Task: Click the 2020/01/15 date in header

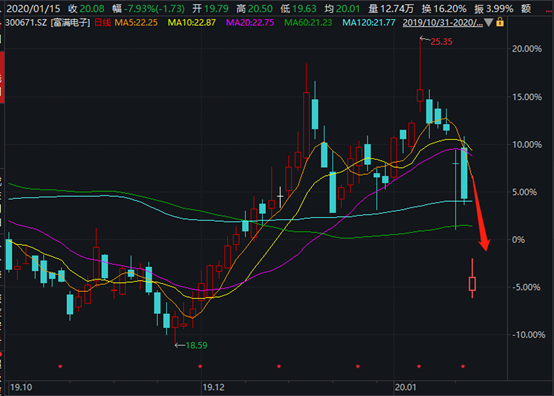Action: coord(33,8)
